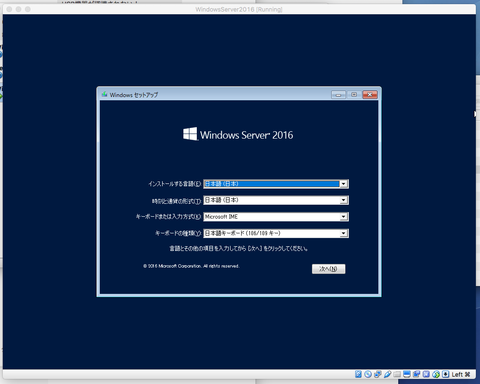This screenshot has height=384, width=480.
Task: Click the display settings status icon
Action: coord(407,374)
